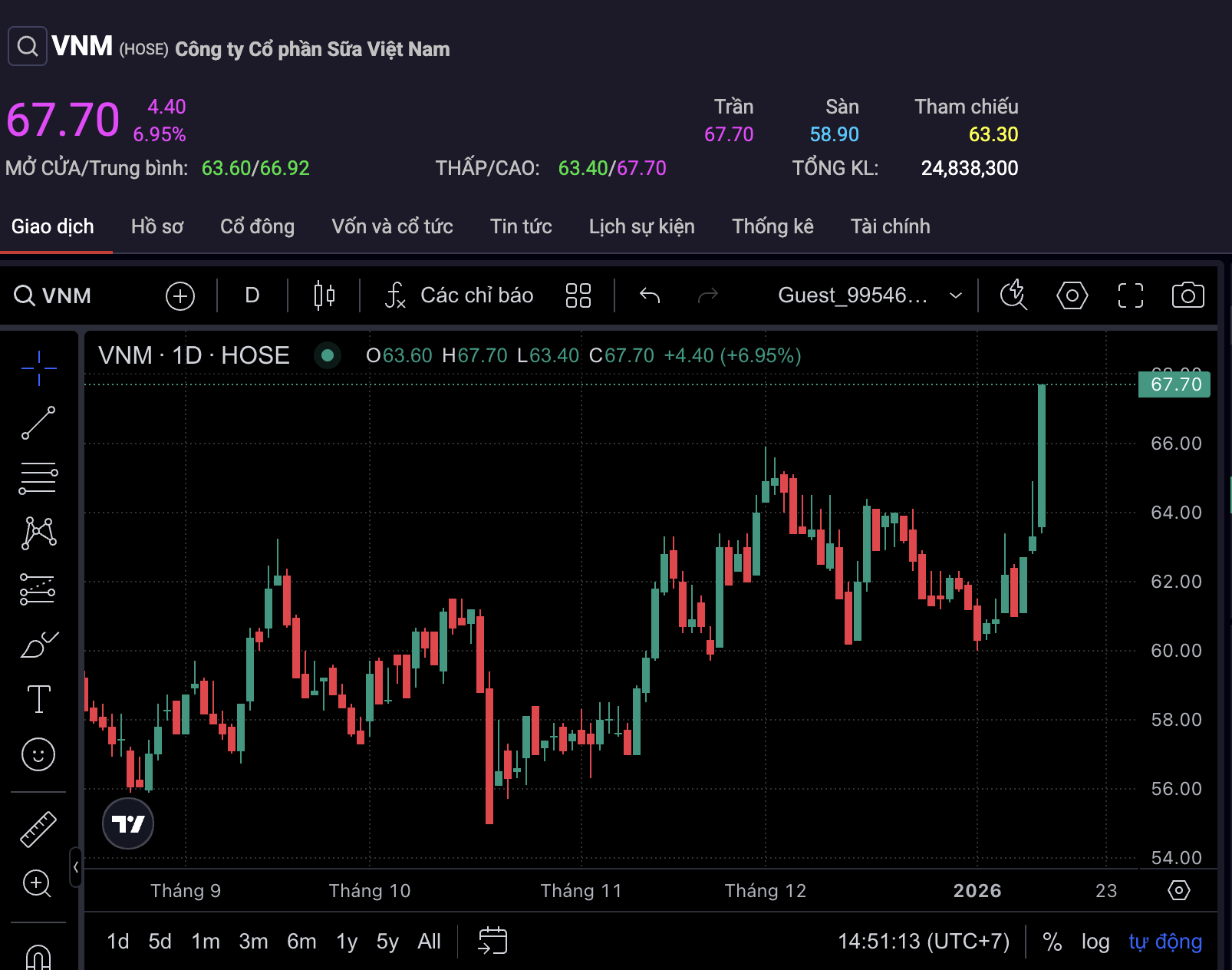This screenshot has height=970, width=1232.
Task: Select the text annotation tool
Action: coord(38,699)
